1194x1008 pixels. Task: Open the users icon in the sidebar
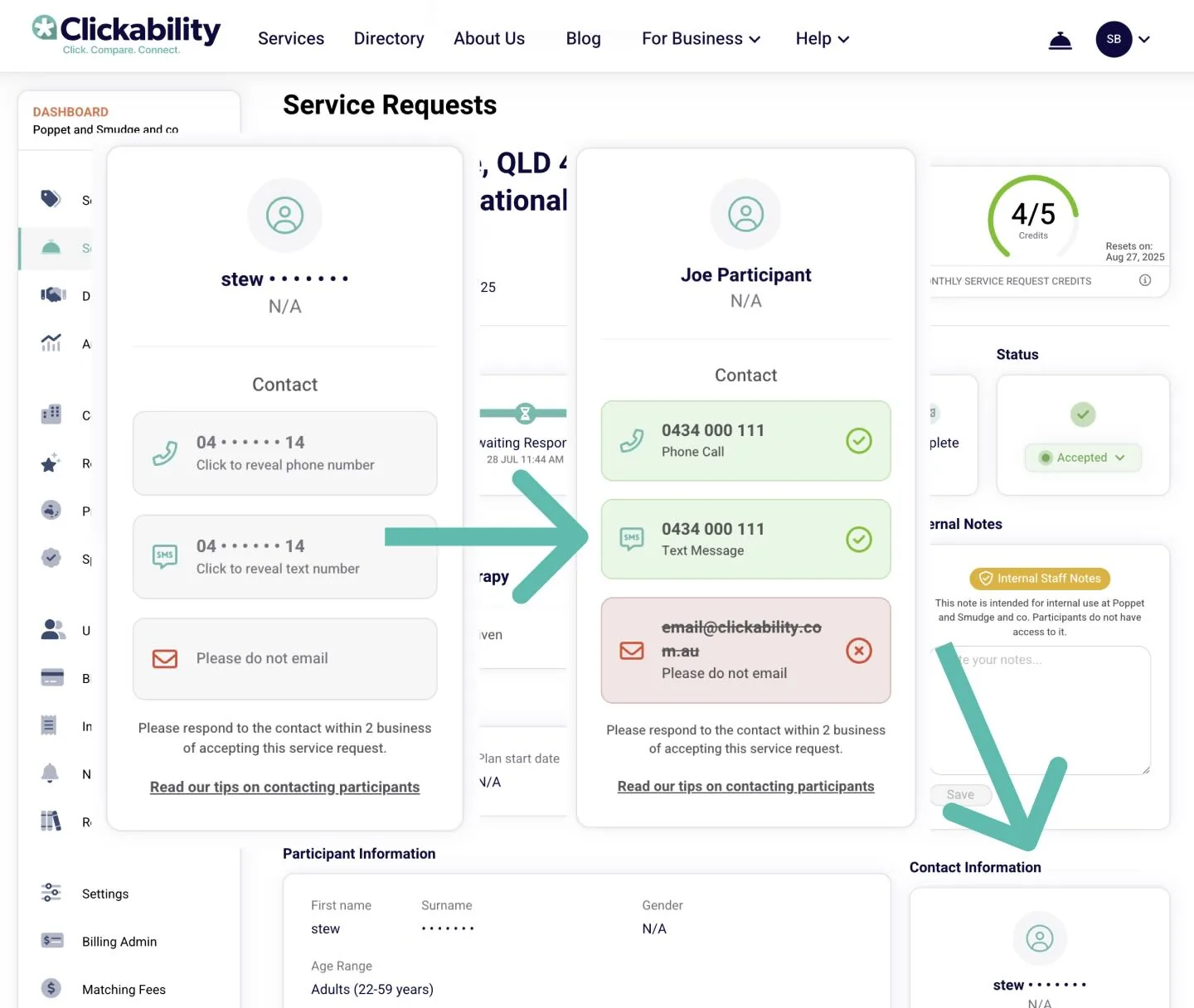[x=53, y=630]
